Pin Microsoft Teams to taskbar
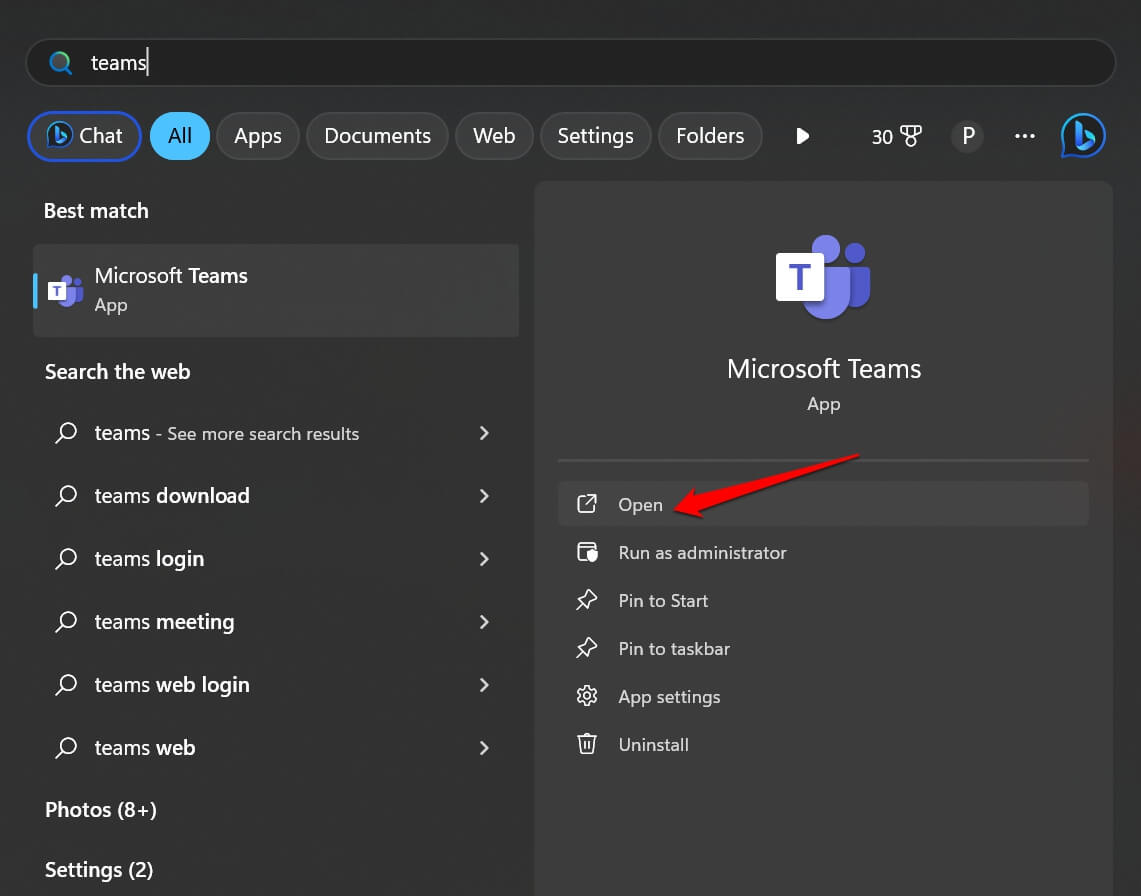 [823, 649]
